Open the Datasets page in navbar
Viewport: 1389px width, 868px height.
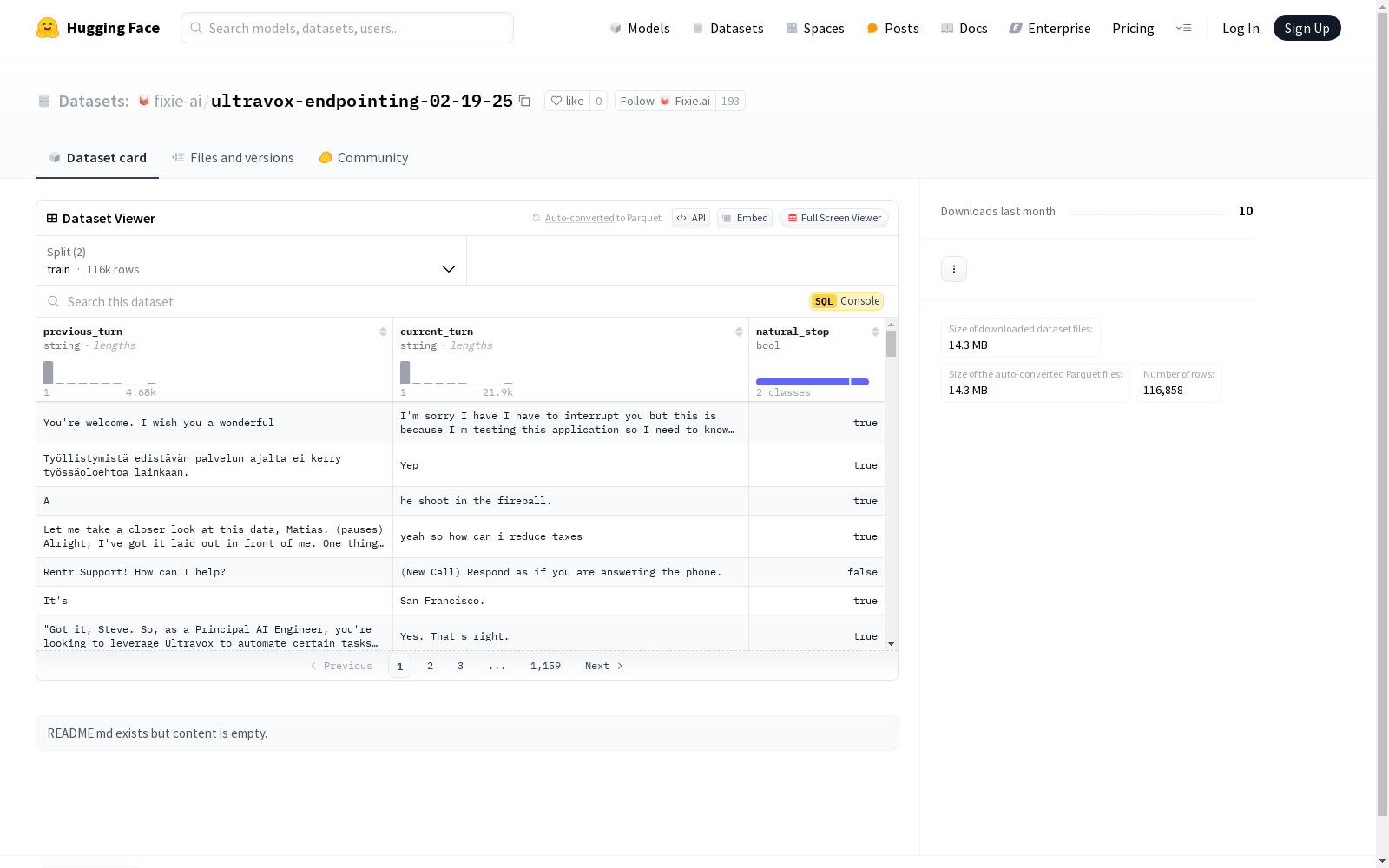pos(727,28)
